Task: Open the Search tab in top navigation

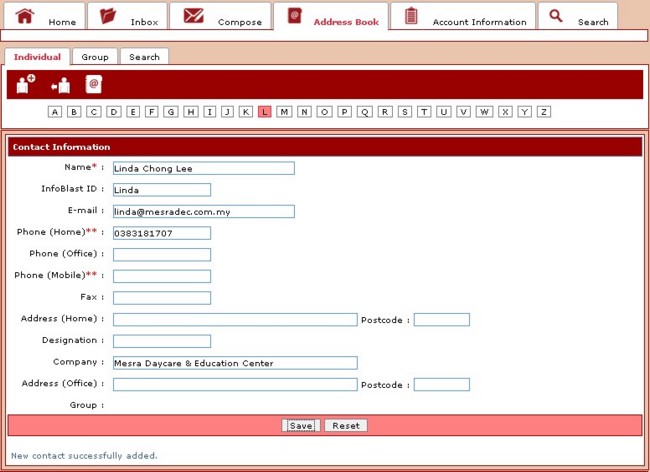Action: tap(578, 17)
